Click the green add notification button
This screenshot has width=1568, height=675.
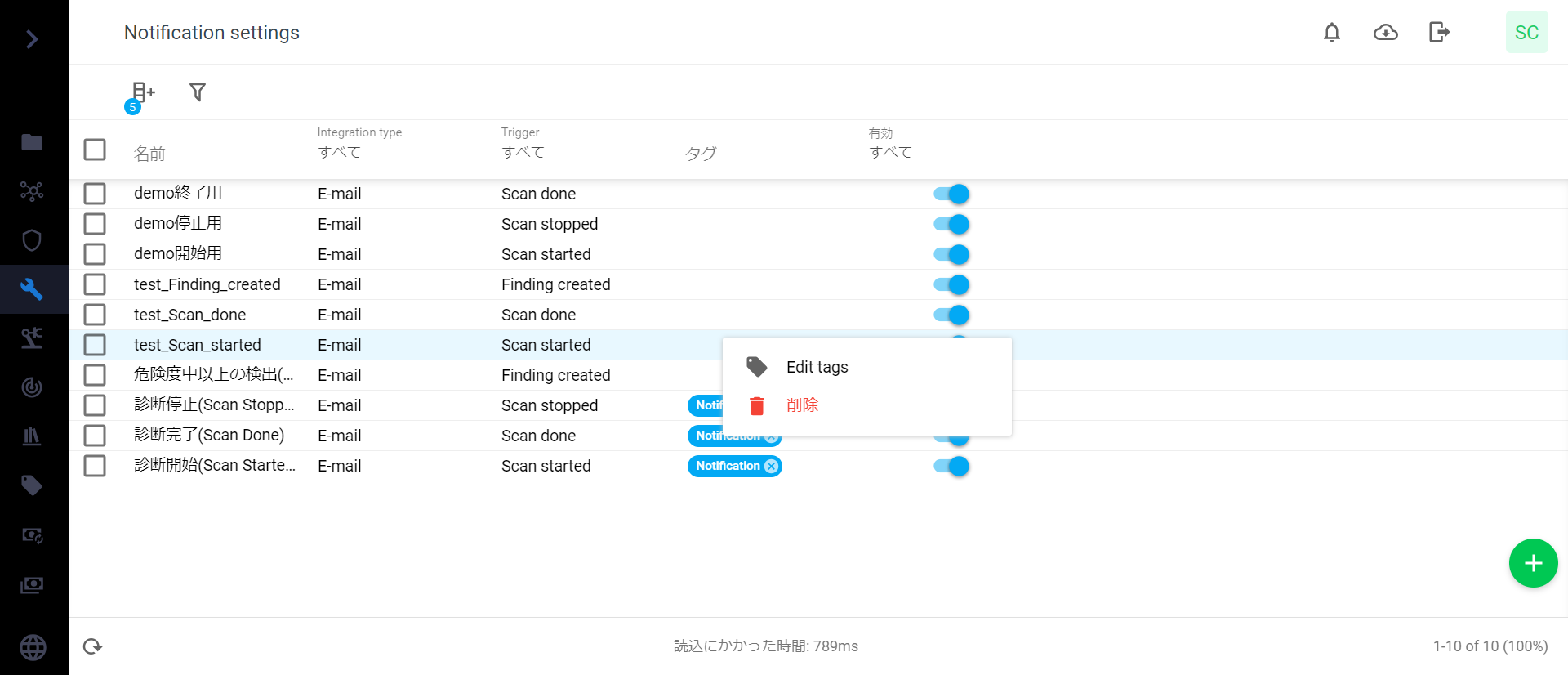(1533, 563)
